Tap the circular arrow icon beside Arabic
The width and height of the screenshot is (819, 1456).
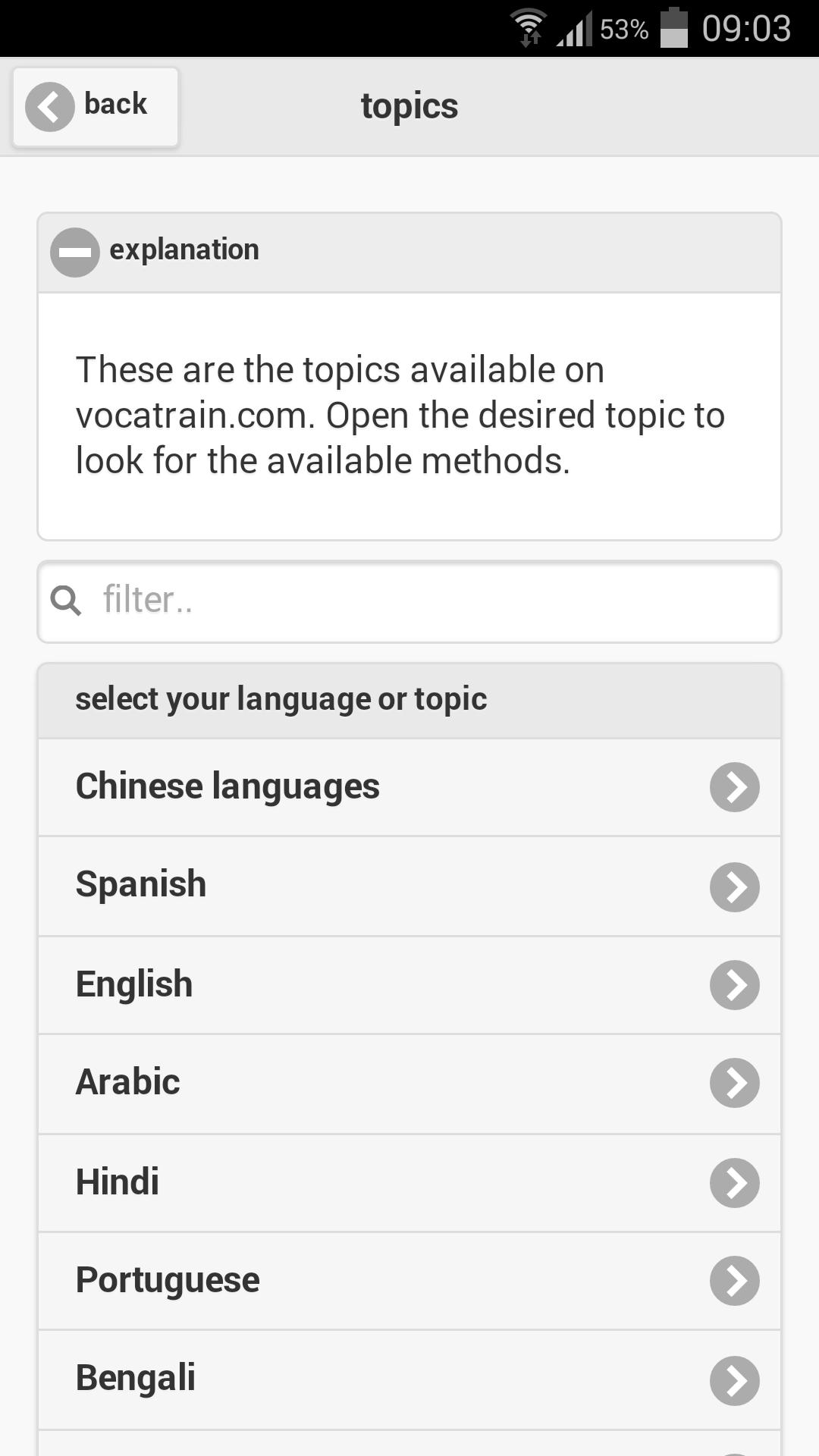733,1083
